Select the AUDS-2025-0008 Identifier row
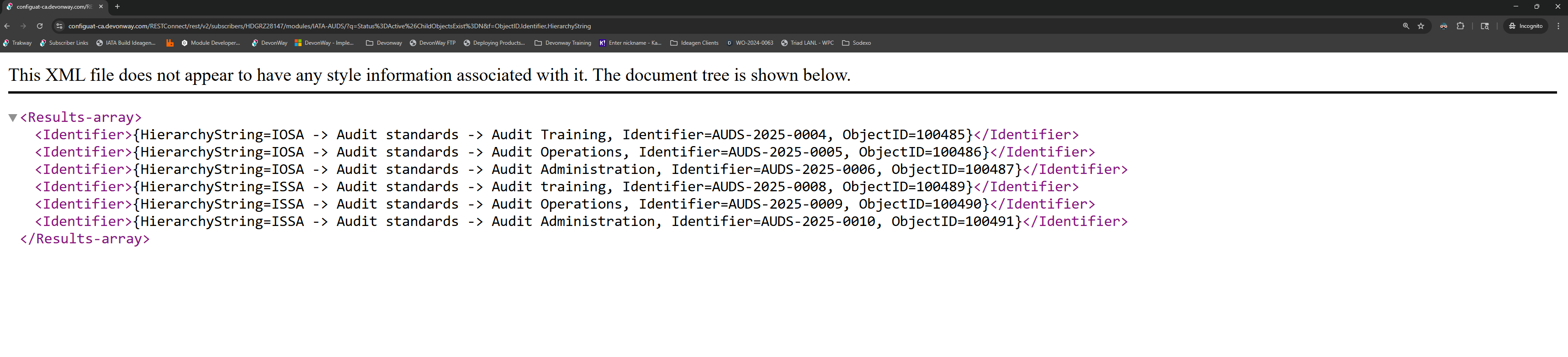 coord(556,187)
